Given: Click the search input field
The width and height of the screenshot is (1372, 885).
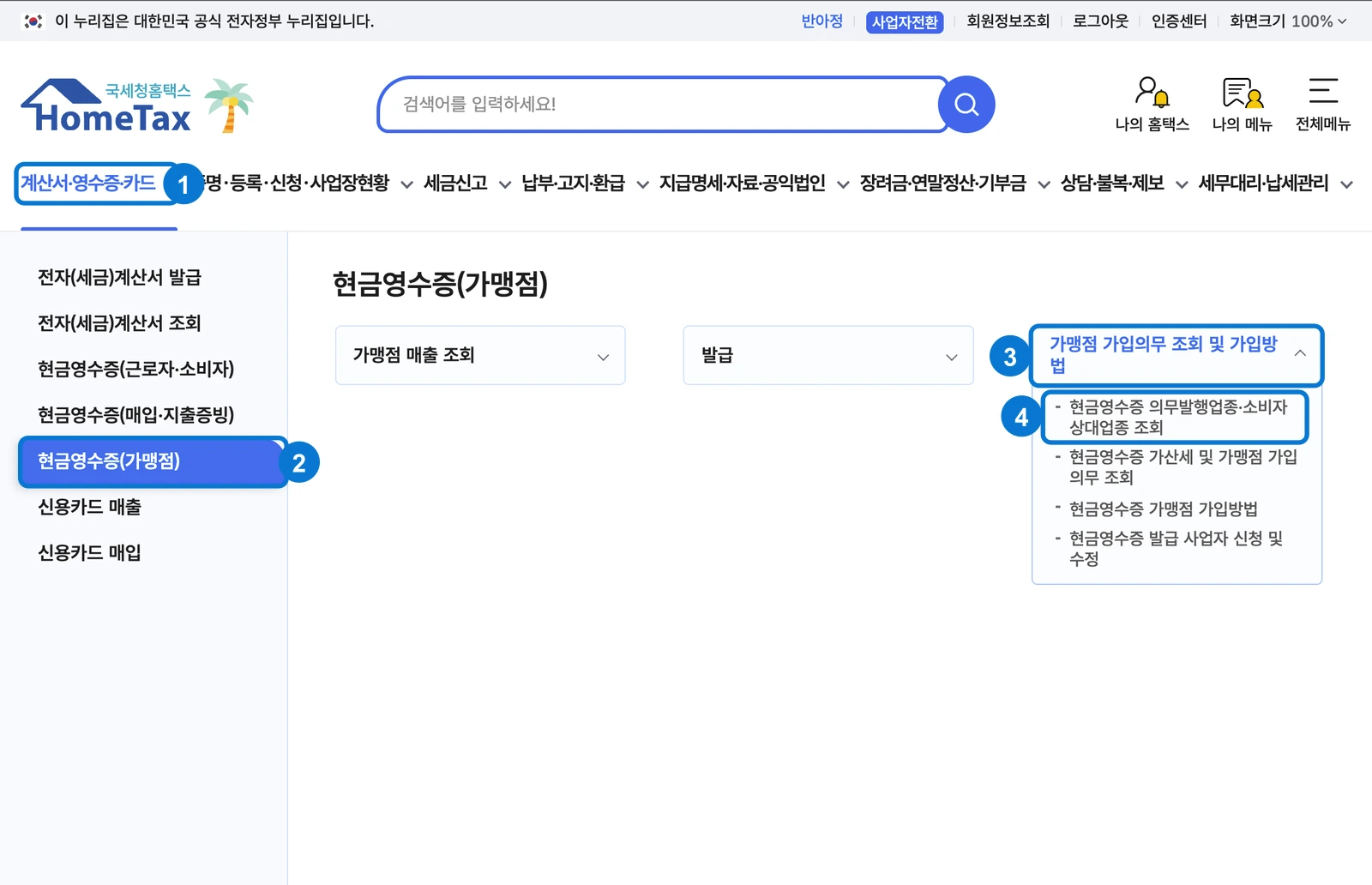Looking at the screenshot, I should [660, 105].
